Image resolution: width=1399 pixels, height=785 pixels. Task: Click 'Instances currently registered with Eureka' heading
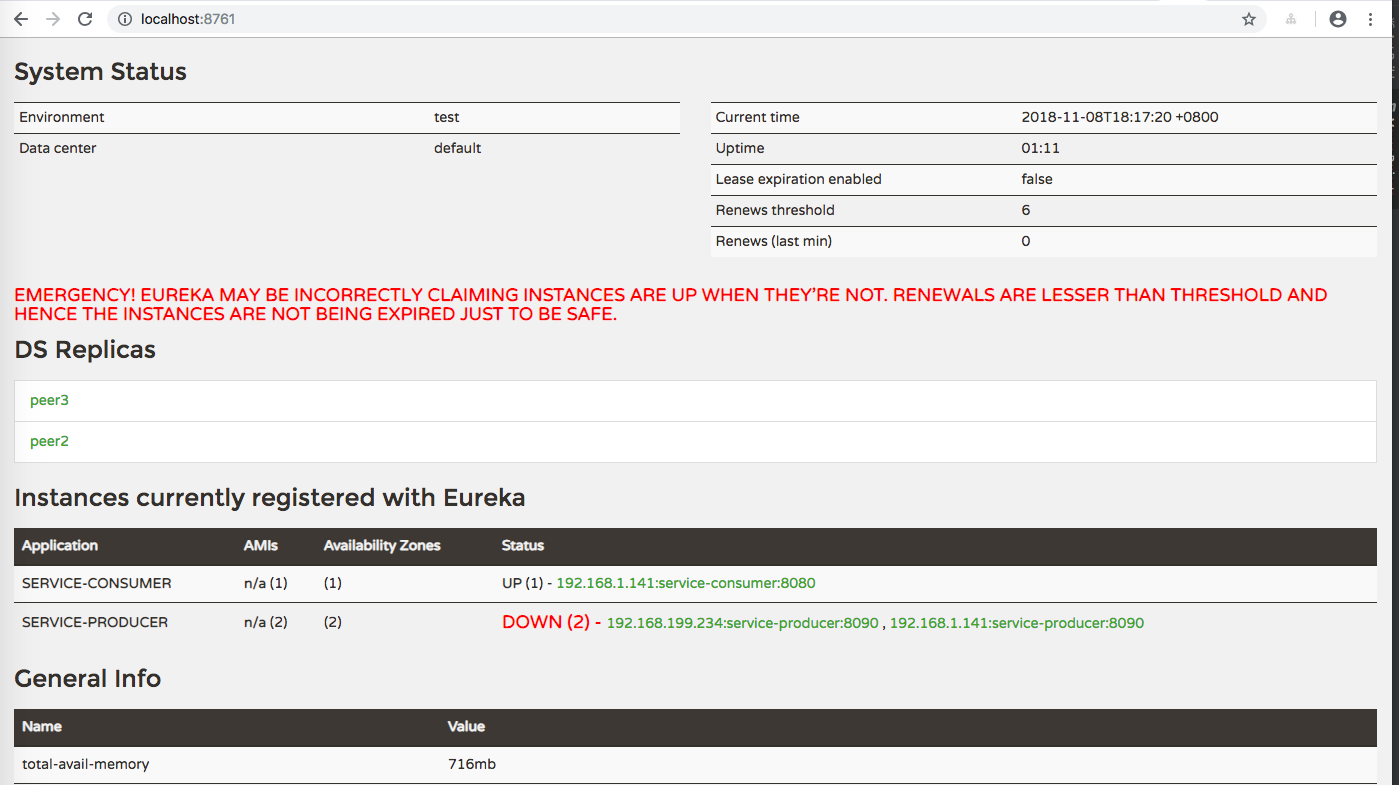point(270,498)
